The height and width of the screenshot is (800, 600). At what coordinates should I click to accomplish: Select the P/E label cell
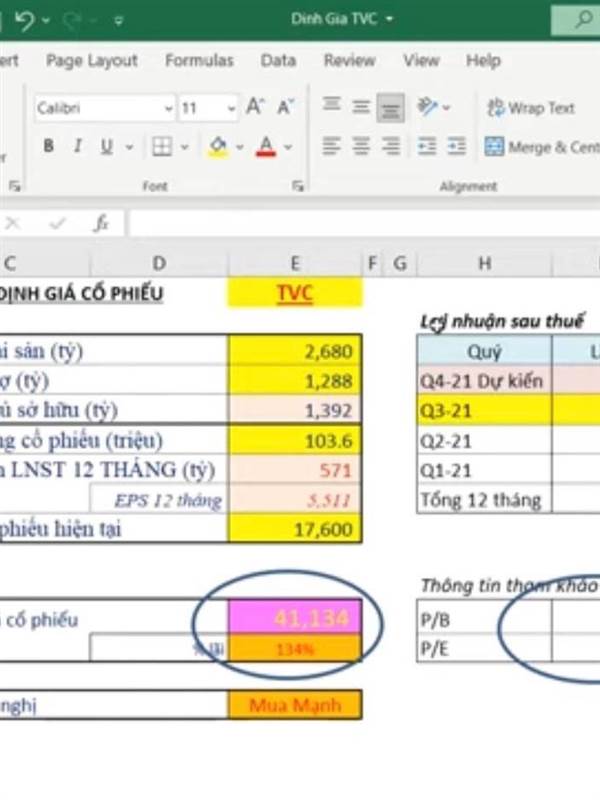pos(484,648)
